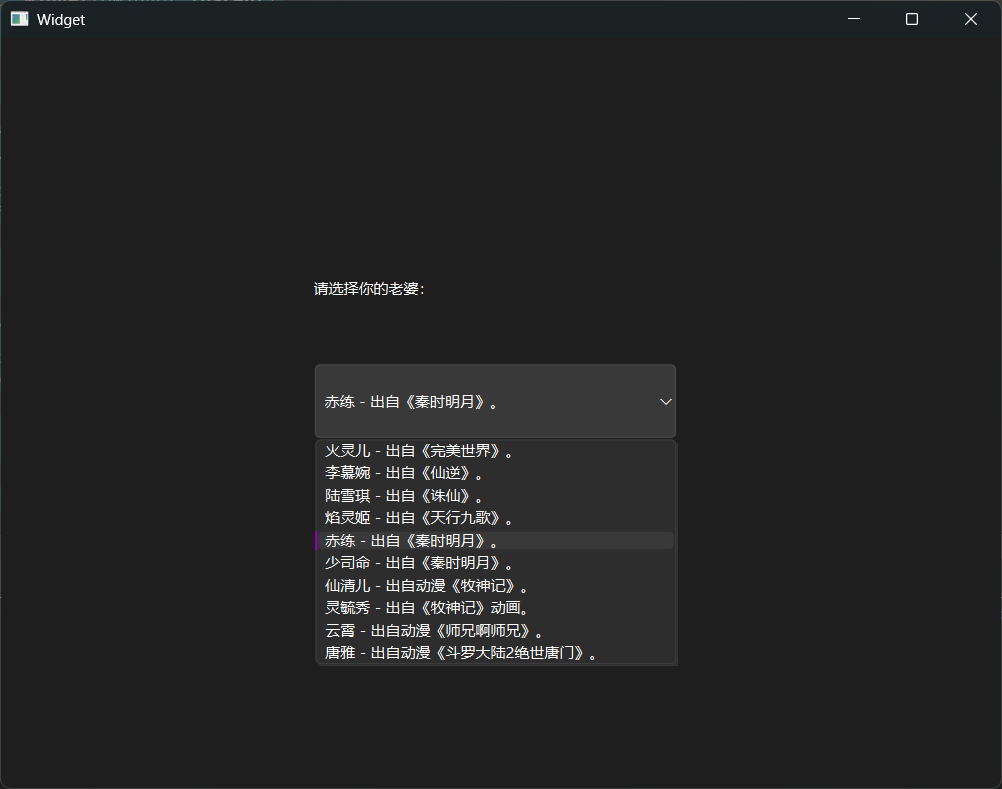The height and width of the screenshot is (789, 1002).
Task: Minimize the Widget window
Action: pyautogui.click(x=854, y=19)
